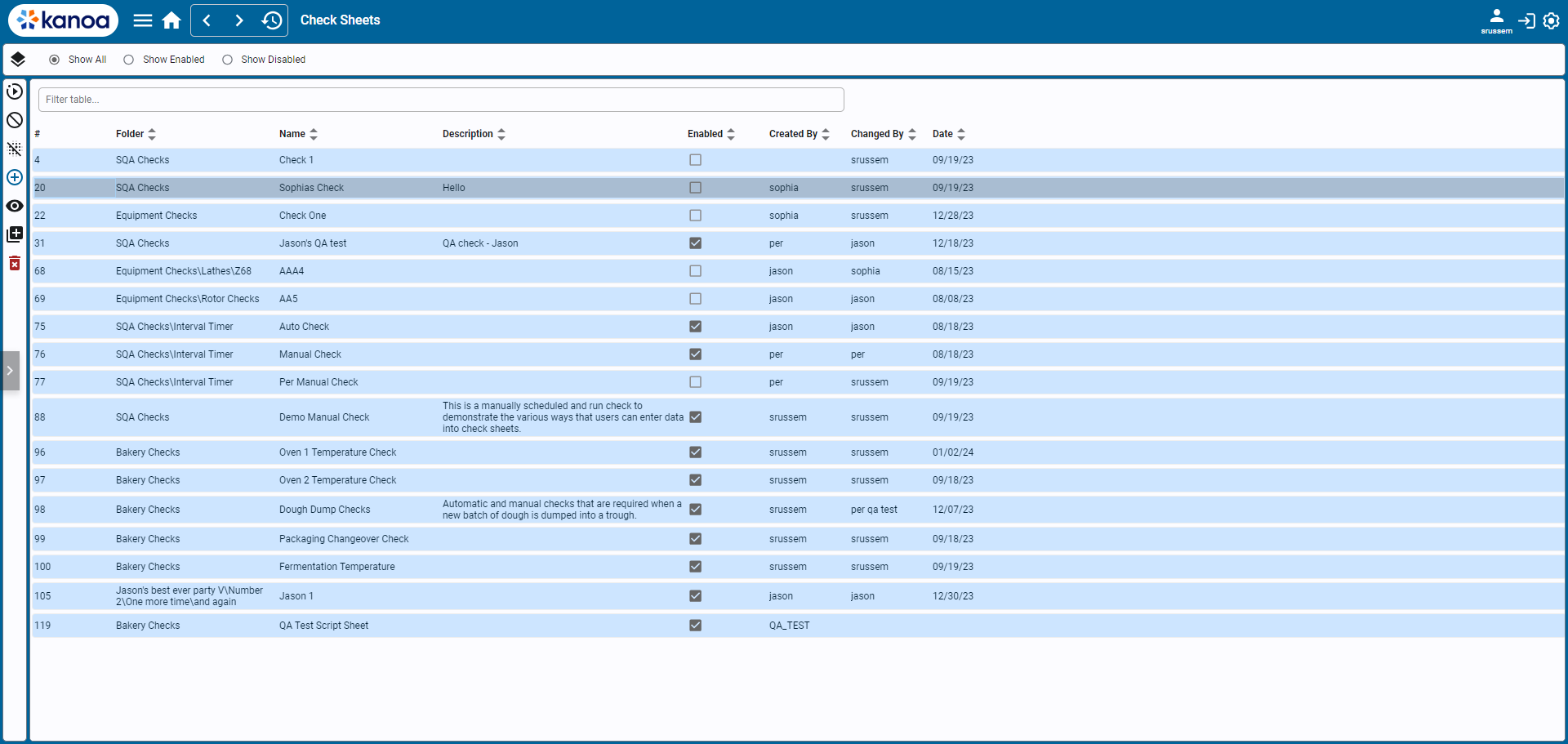Click the play circle icon in the sidebar
This screenshot has height=744, width=1568.
click(x=15, y=91)
